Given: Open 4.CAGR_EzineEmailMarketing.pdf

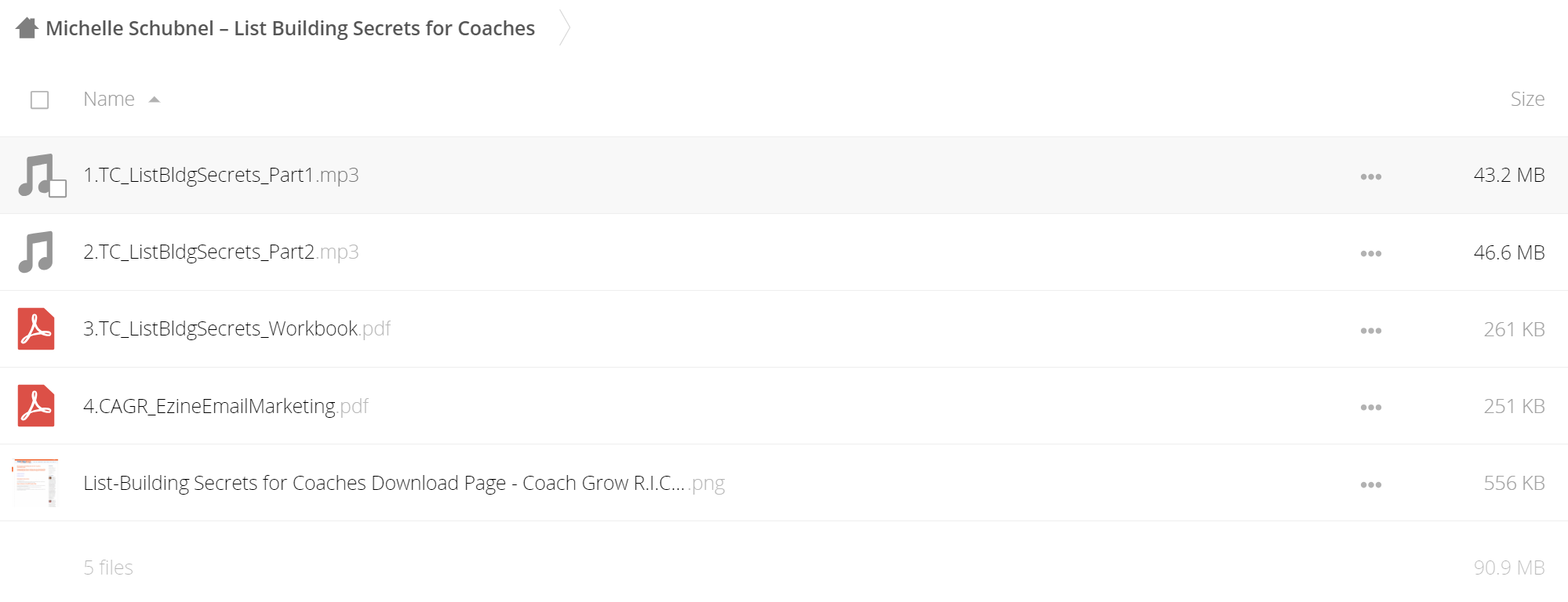Looking at the screenshot, I should (x=226, y=406).
